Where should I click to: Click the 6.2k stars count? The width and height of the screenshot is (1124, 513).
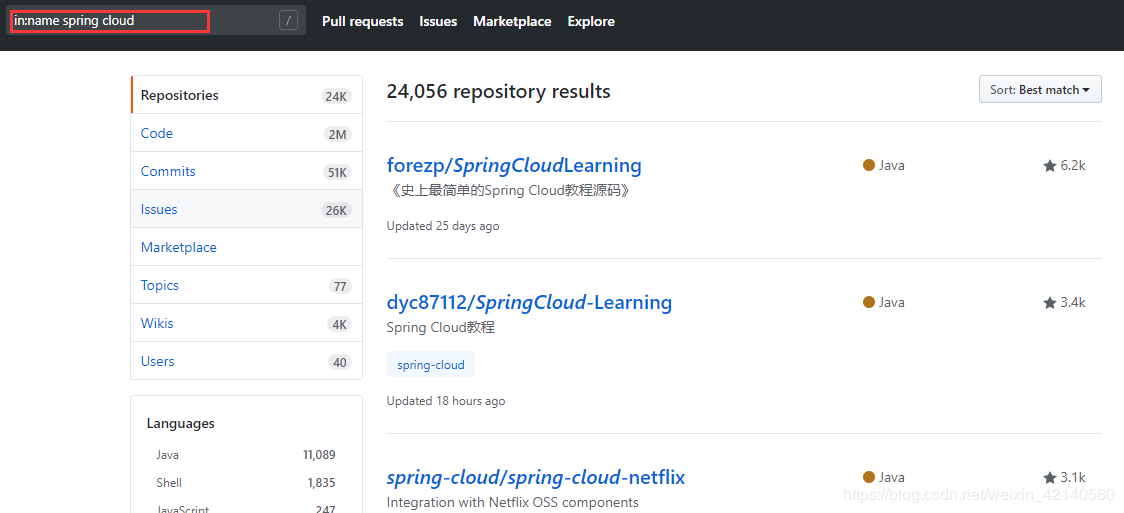(x=1073, y=166)
